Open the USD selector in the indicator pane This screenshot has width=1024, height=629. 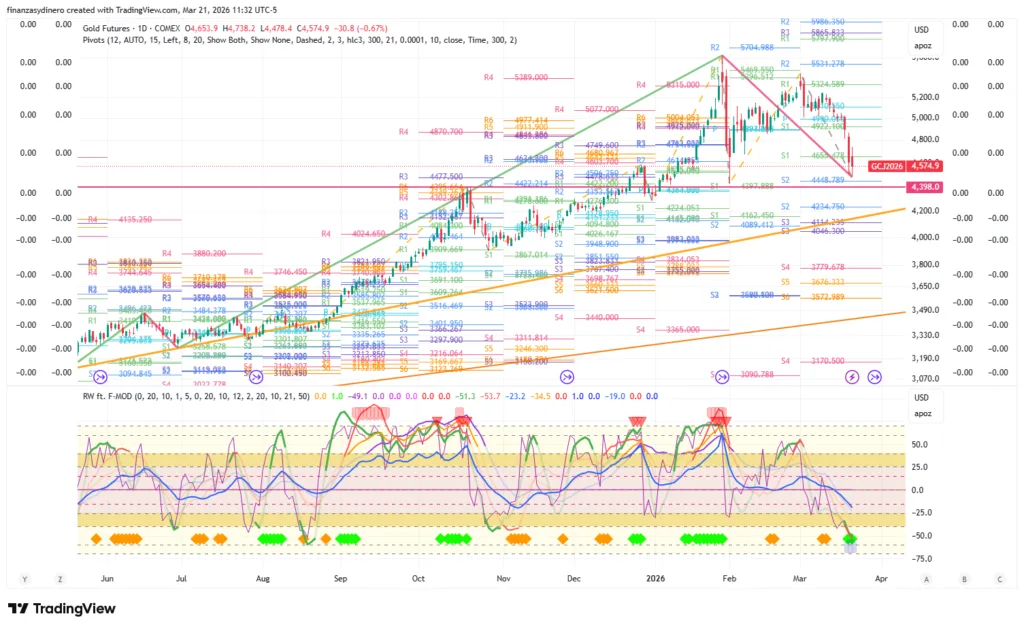point(921,398)
